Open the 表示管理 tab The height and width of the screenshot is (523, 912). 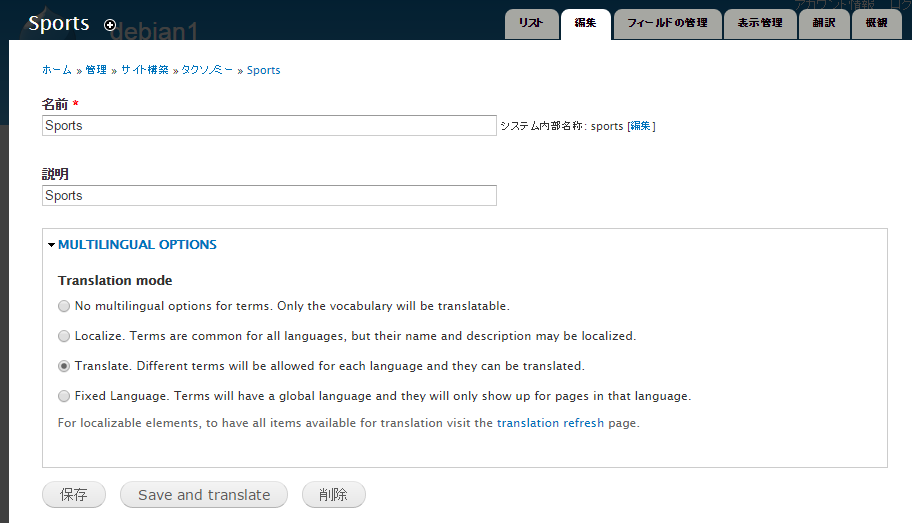pyautogui.click(x=760, y=24)
